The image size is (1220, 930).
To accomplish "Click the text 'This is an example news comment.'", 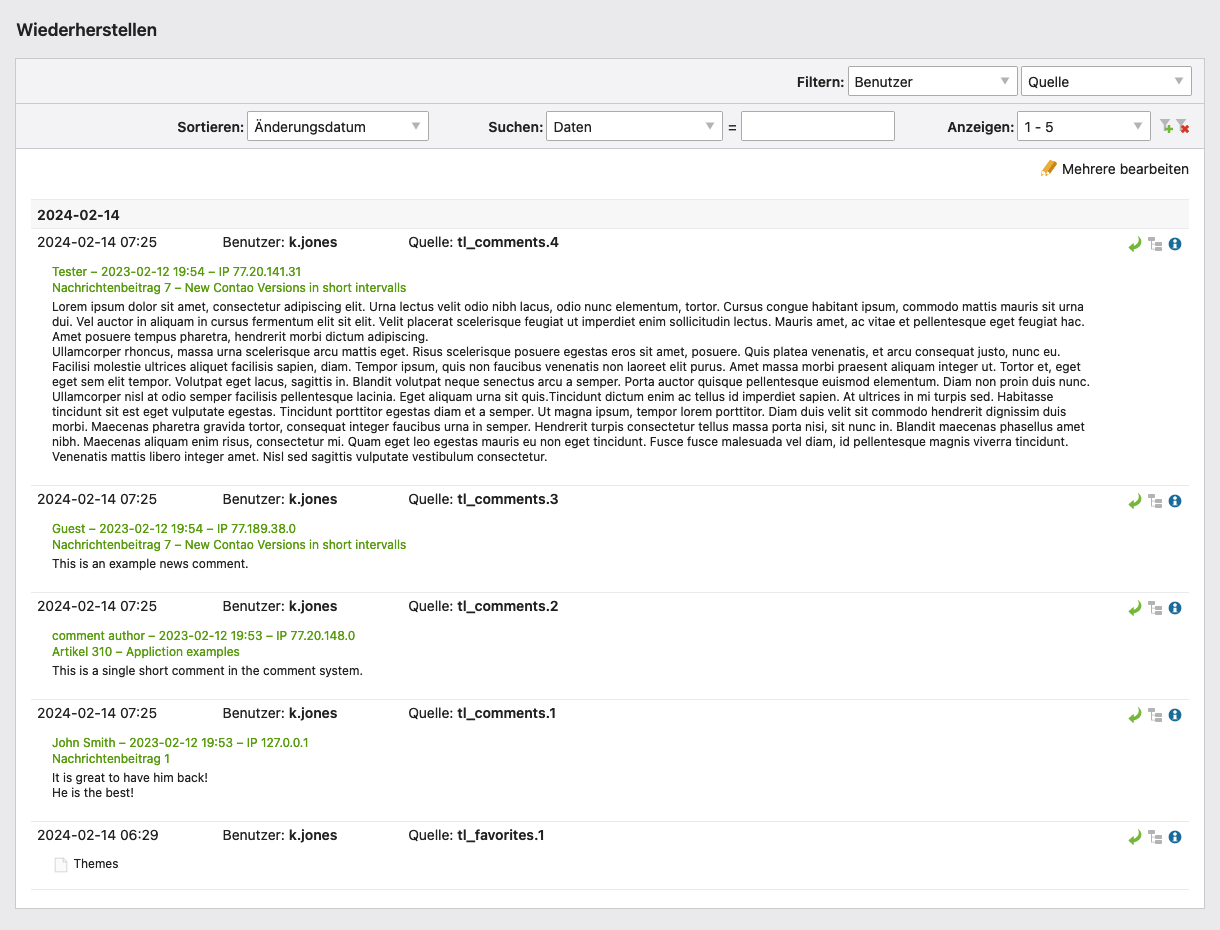I will point(150,564).
